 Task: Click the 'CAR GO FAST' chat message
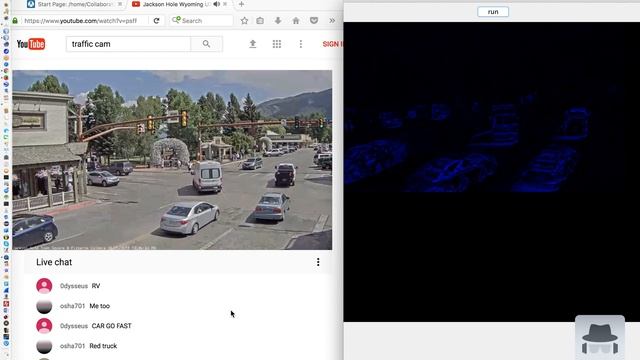coord(111,326)
